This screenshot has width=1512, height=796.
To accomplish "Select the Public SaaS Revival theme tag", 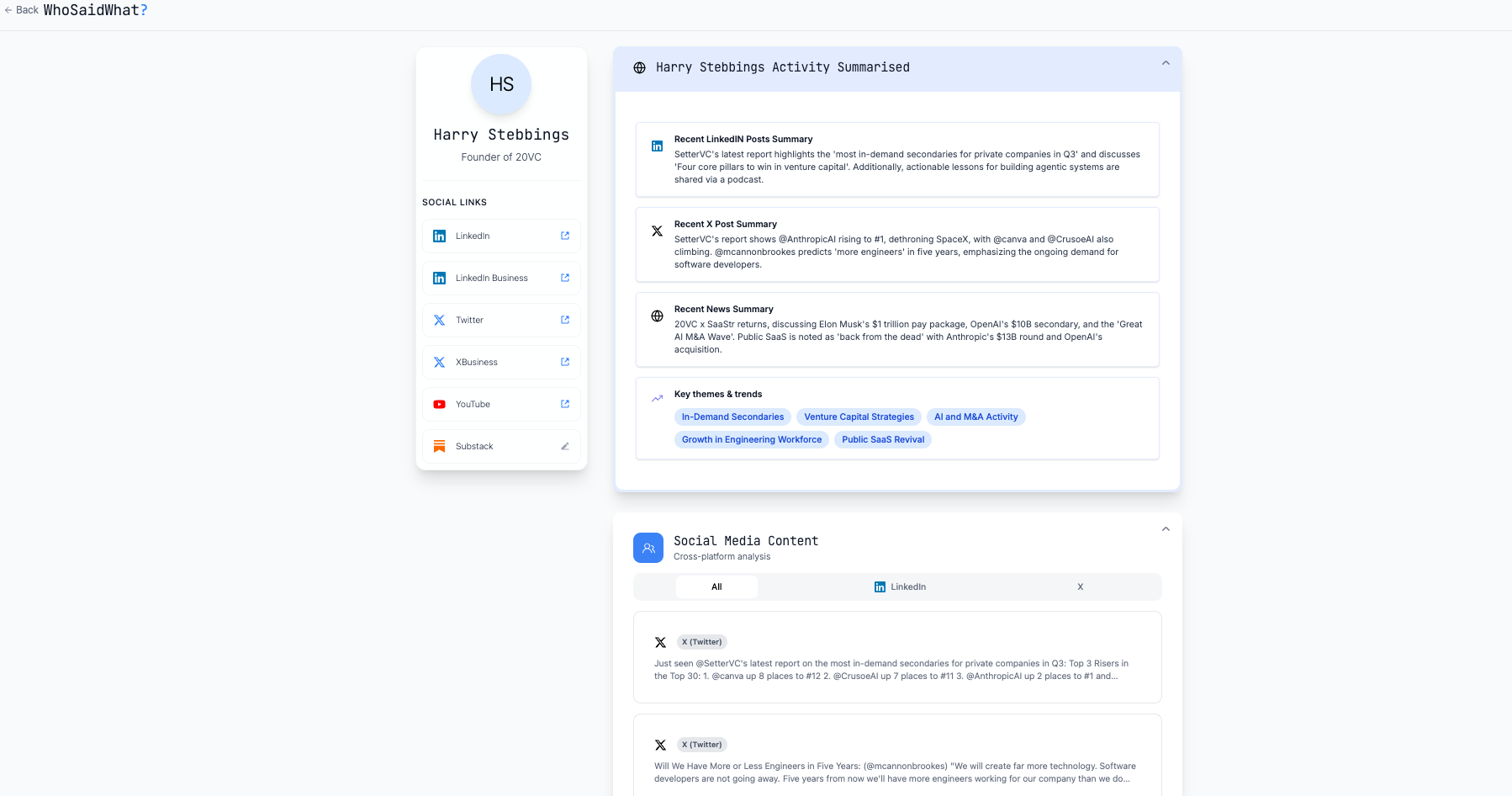I will [883, 440].
